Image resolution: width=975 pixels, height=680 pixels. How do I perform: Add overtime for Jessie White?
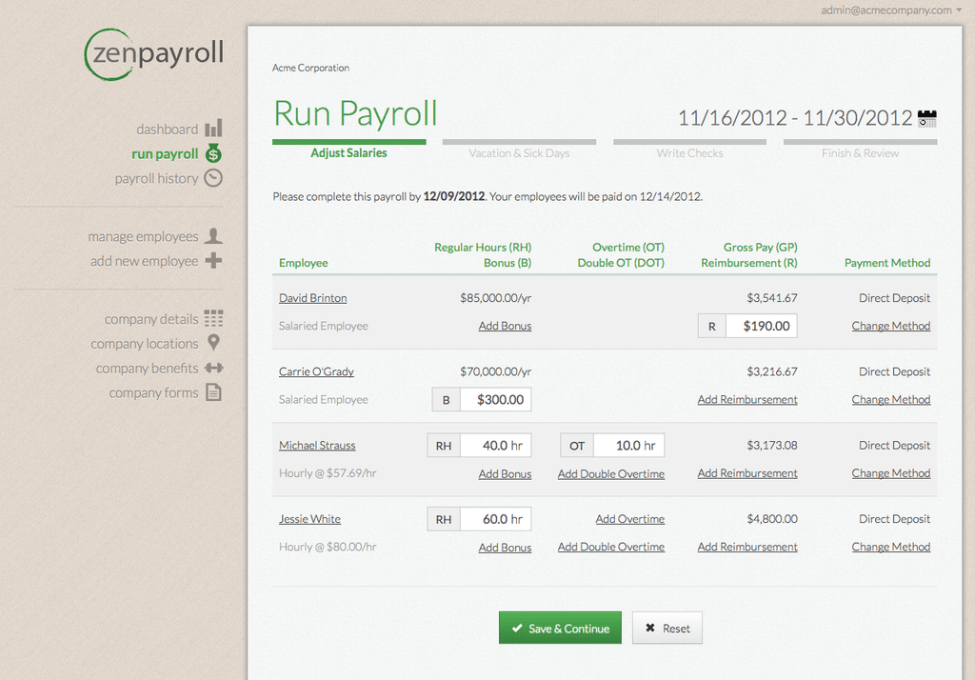point(630,519)
